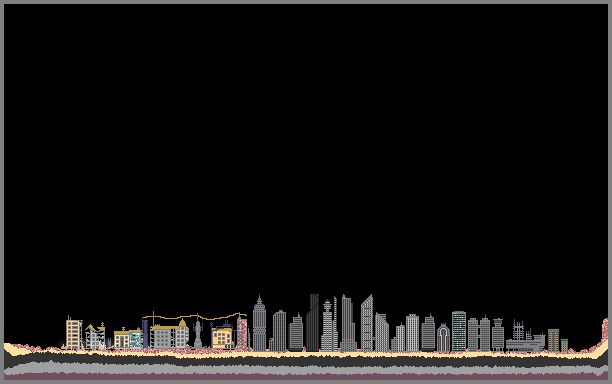612x384 pixels.
Task: Select the small green-roofed yellow building
Action: click(x=564, y=345)
